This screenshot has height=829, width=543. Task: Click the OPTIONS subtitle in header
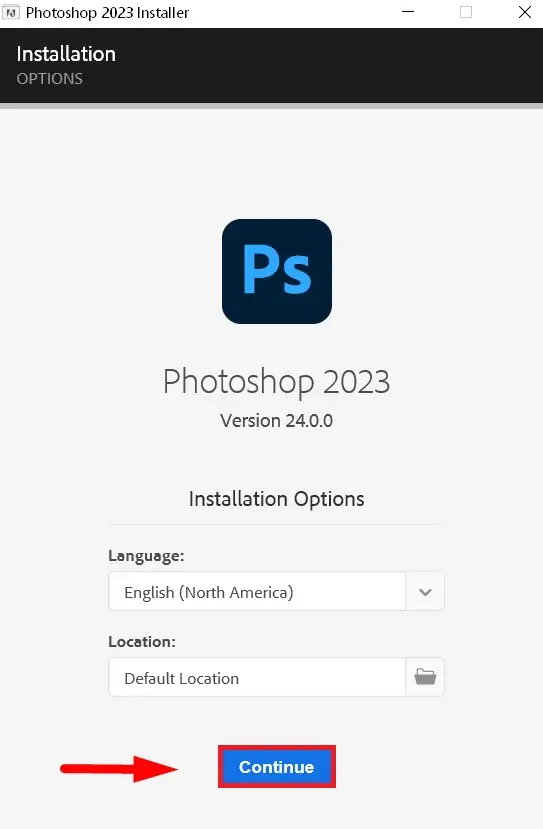click(50, 79)
